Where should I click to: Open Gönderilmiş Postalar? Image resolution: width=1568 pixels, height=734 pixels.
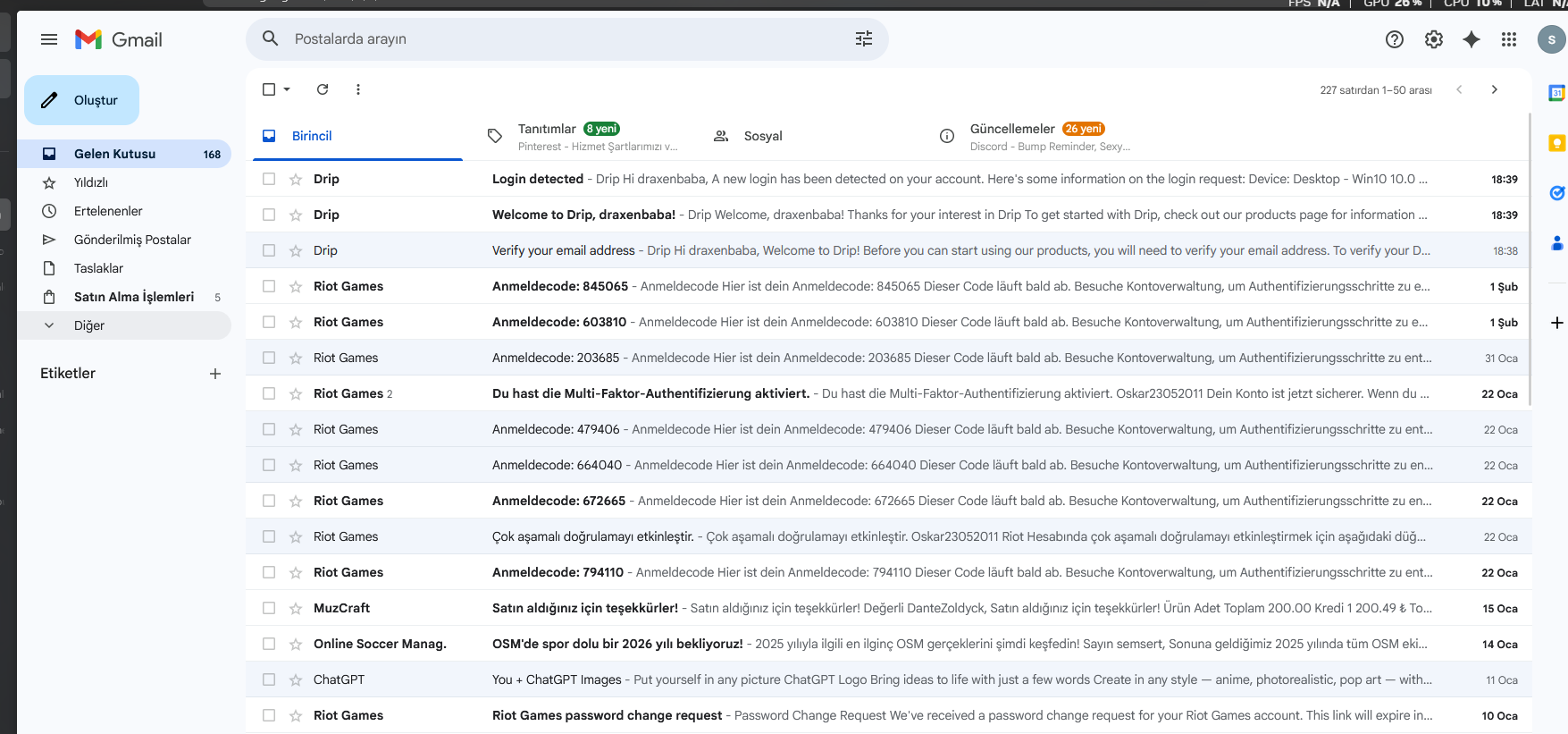tap(124, 240)
